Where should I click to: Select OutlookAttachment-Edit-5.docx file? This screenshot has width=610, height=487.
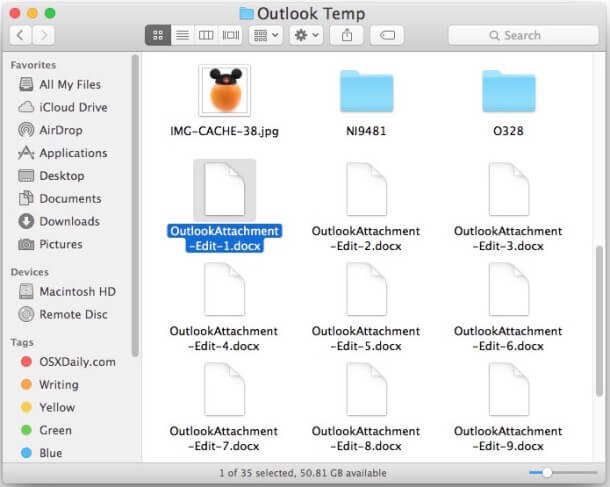(366, 289)
